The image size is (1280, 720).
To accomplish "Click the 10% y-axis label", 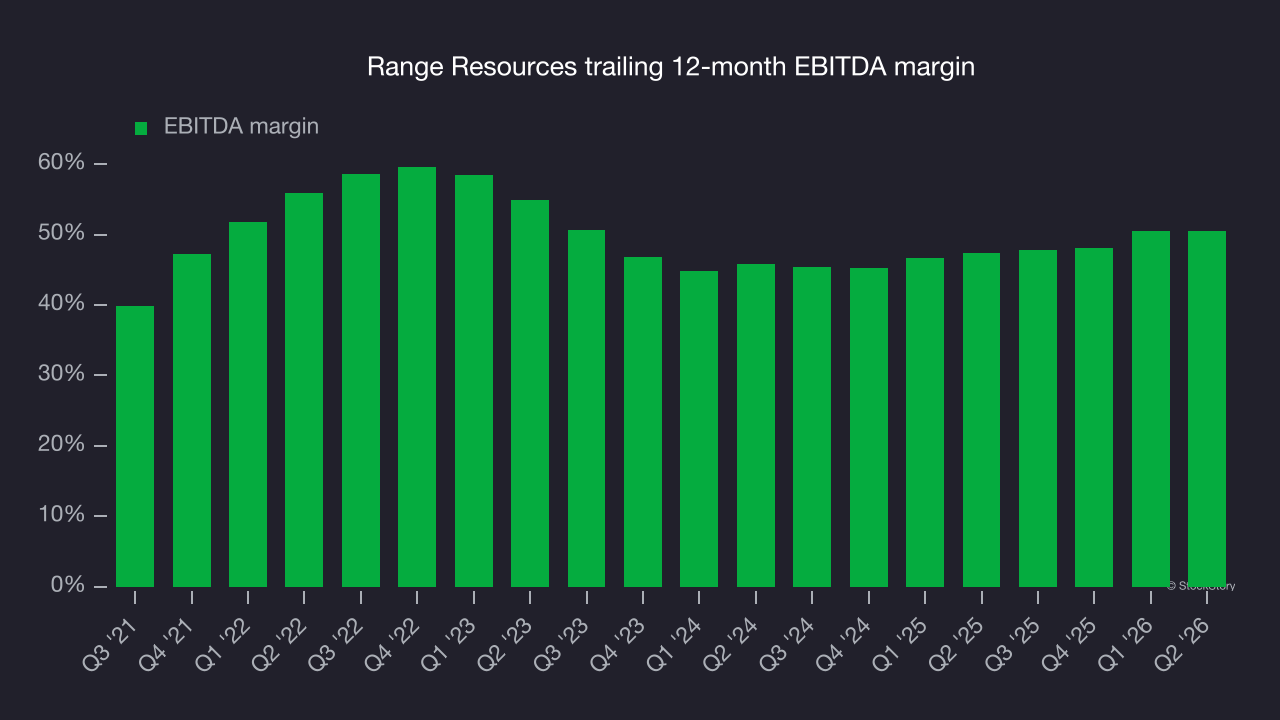I will [x=61, y=515].
